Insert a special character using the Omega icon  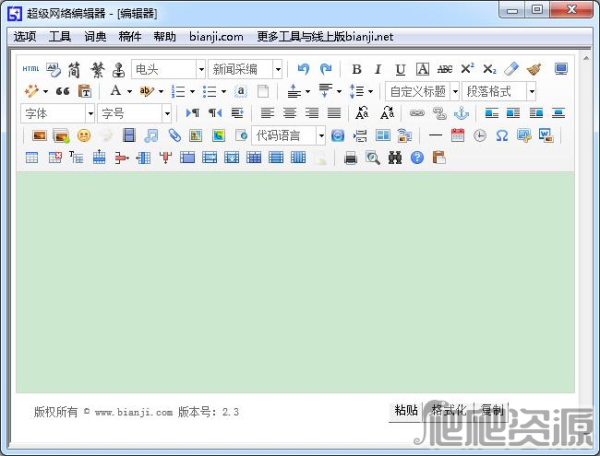[x=501, y=135]
